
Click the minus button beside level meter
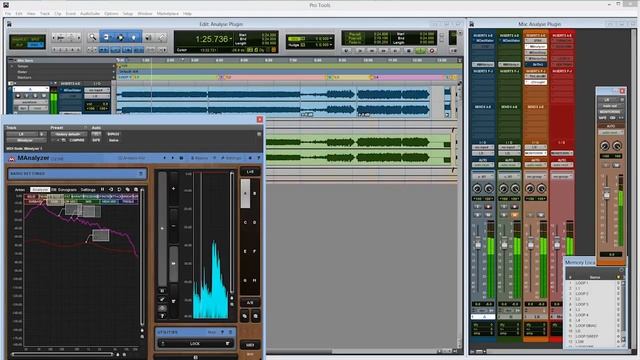click(173, 226)
